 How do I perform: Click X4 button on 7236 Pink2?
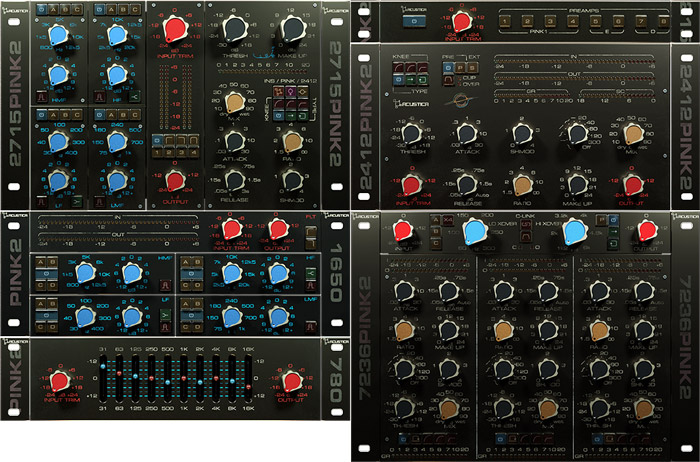tap(448, 220)
